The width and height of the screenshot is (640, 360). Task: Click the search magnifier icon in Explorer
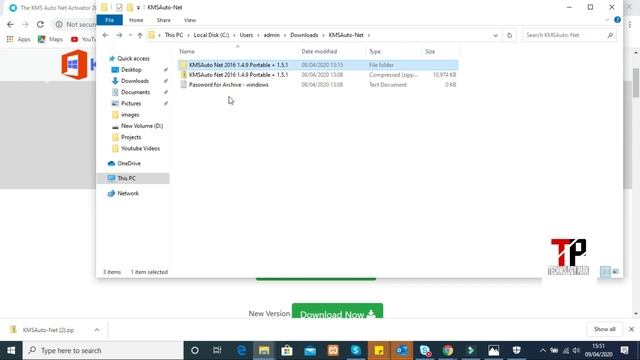coord(610,36)
